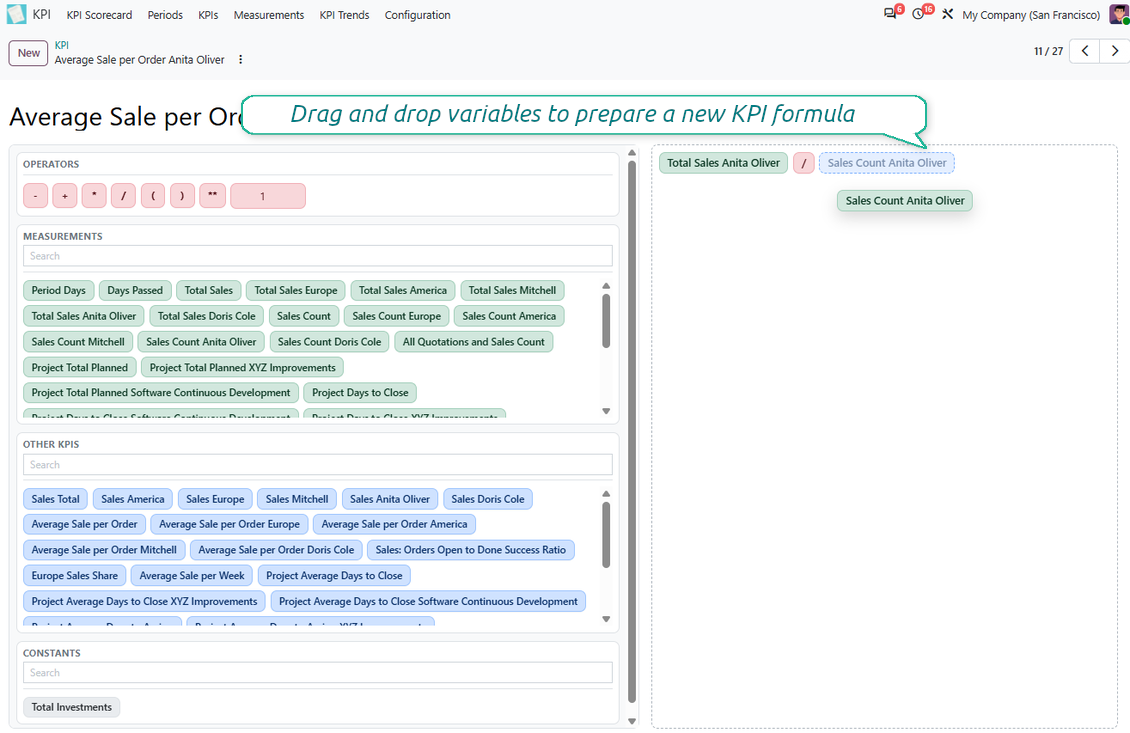This screenshot has height=733, width=1130.
Task: Open the Periods menu
Action: coord(165,15)
